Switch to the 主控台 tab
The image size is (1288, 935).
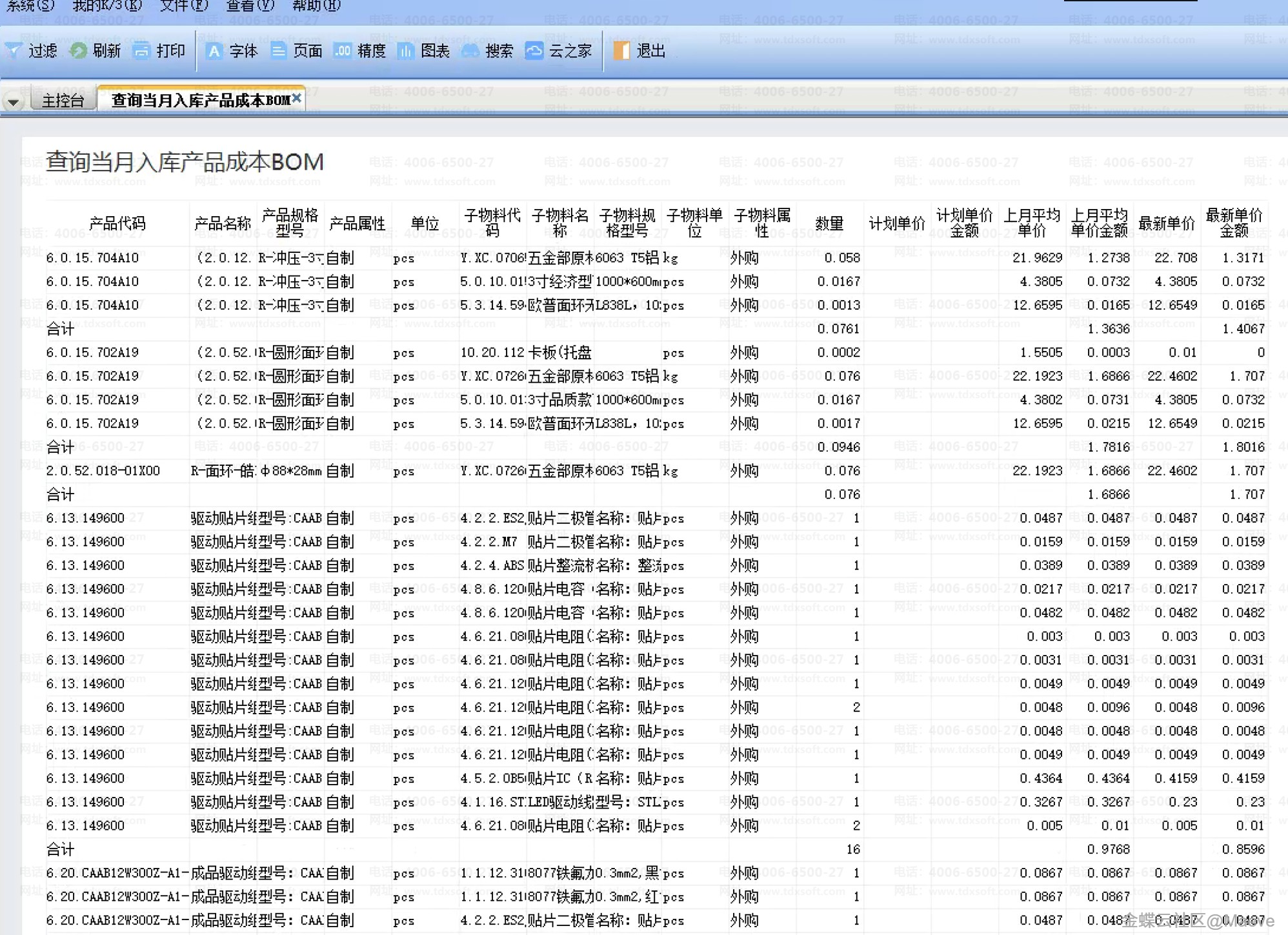pos(63,101)
